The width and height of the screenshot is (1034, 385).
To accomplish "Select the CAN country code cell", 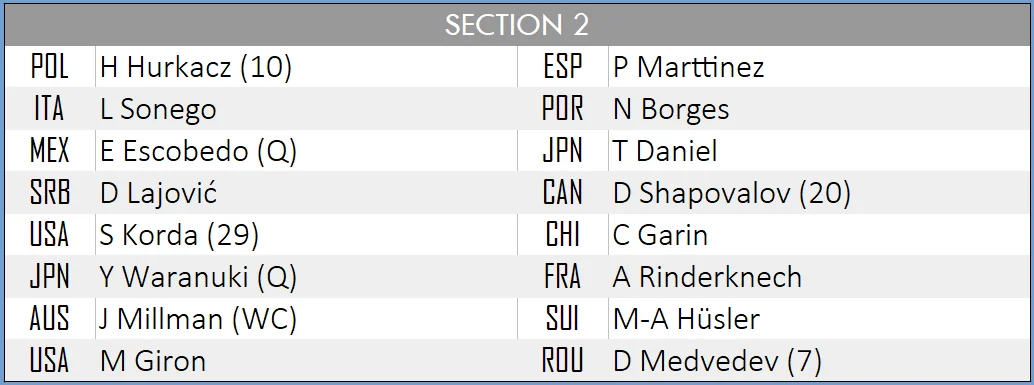I will [563, 193].
